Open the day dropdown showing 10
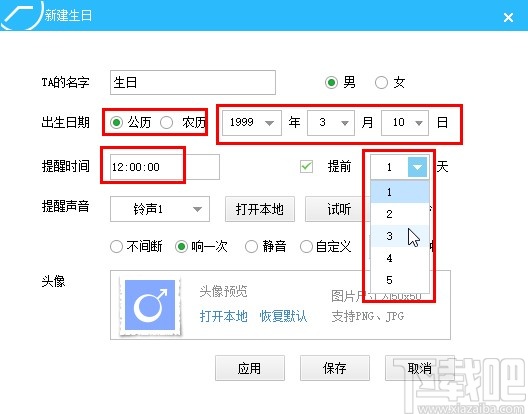Screen dimensions: 528x414 point(405,123)
